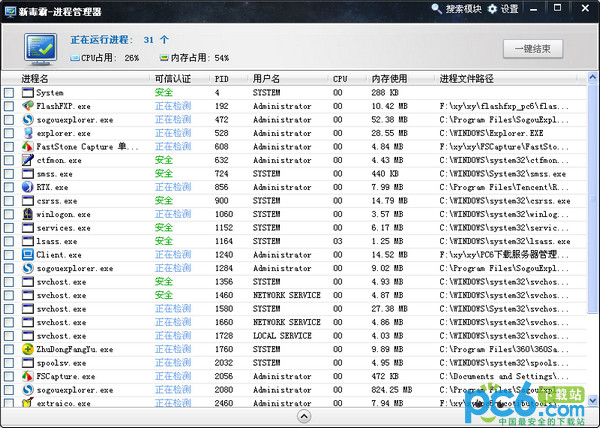Click the FastStone Capture process icon
This screenshot has height=428, width=600.
[28, 146]
